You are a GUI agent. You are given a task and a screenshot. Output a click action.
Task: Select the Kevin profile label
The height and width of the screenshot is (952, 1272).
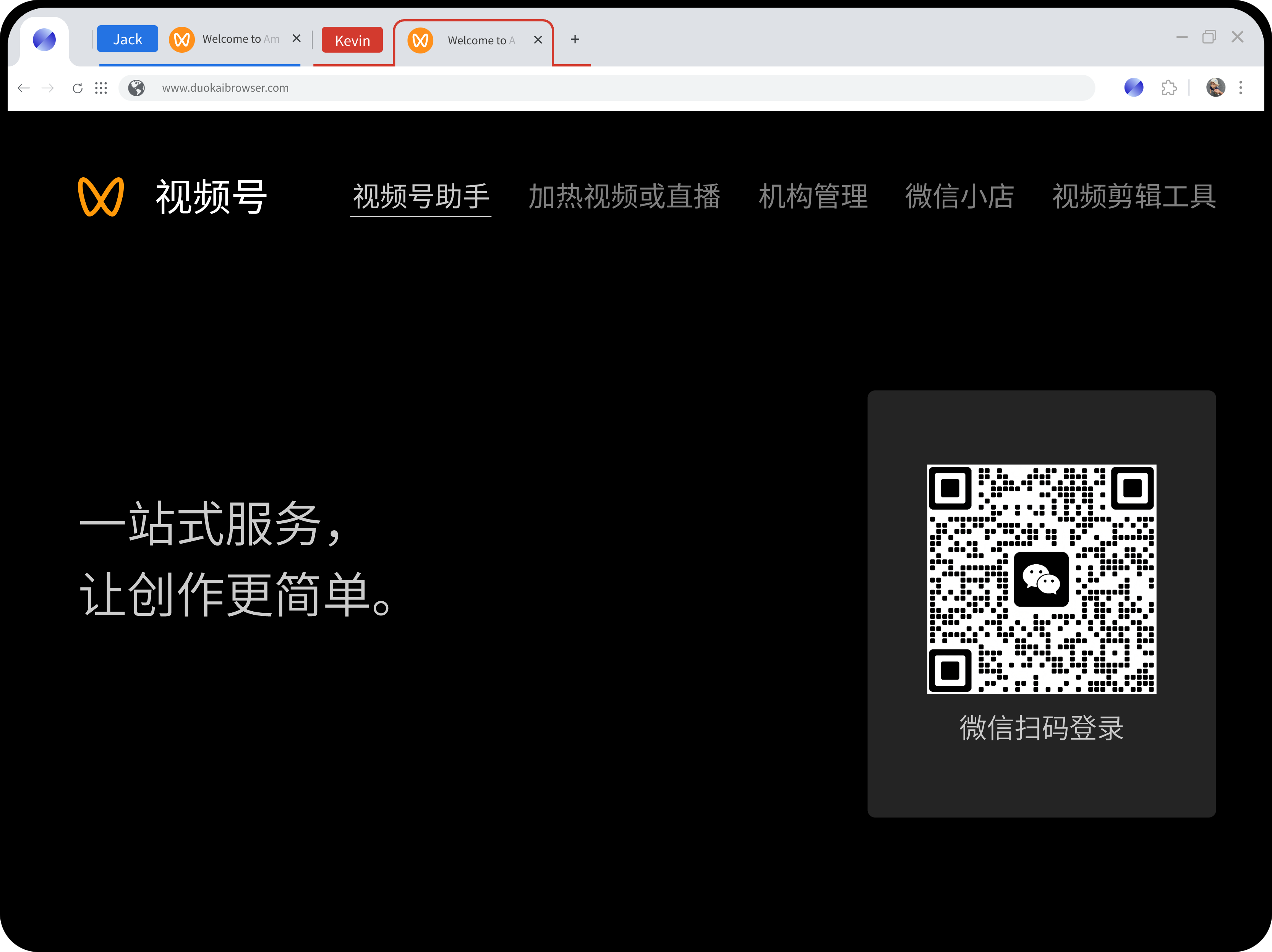(352, 40)
